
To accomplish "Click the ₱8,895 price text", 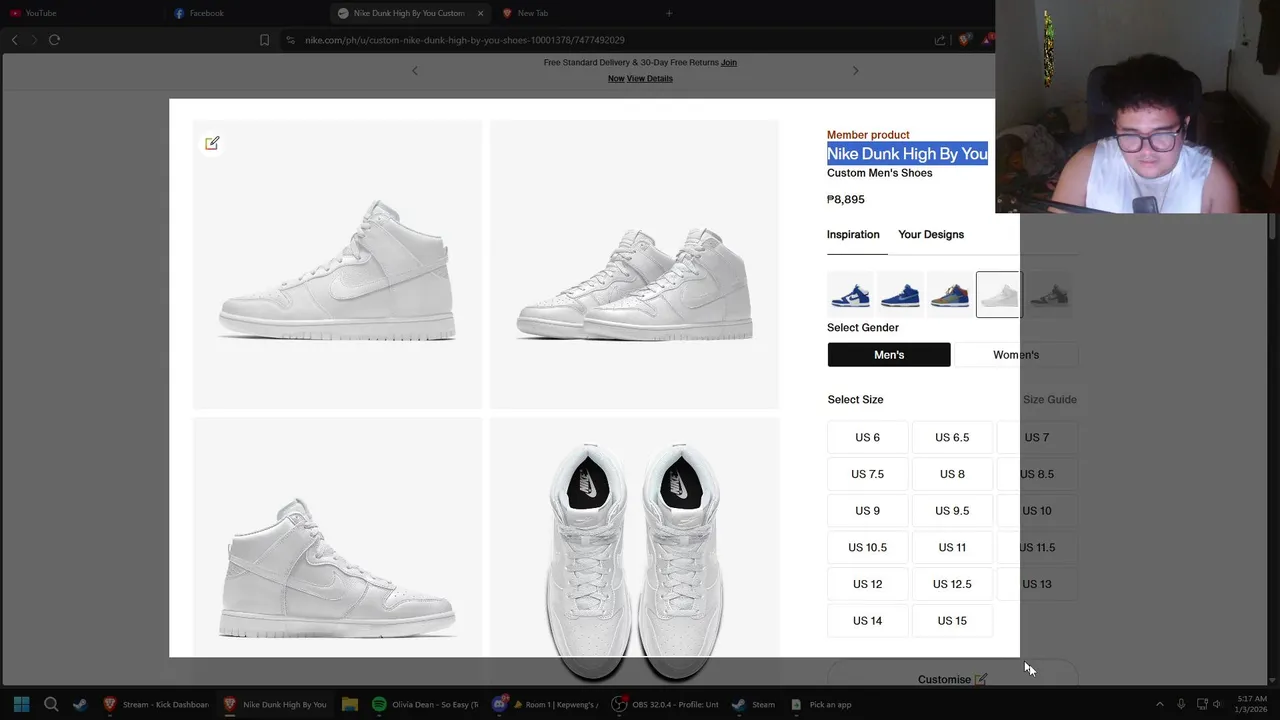I will pyautogui.click(x=846, y=199).
